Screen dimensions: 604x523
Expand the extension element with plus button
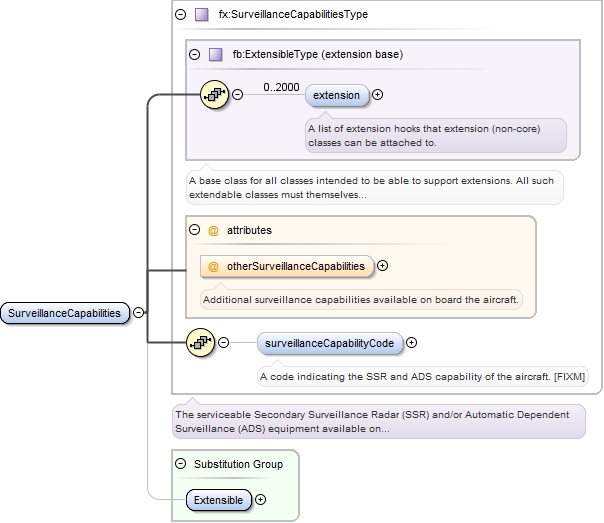pyautogui.click(x=377, y=95)
